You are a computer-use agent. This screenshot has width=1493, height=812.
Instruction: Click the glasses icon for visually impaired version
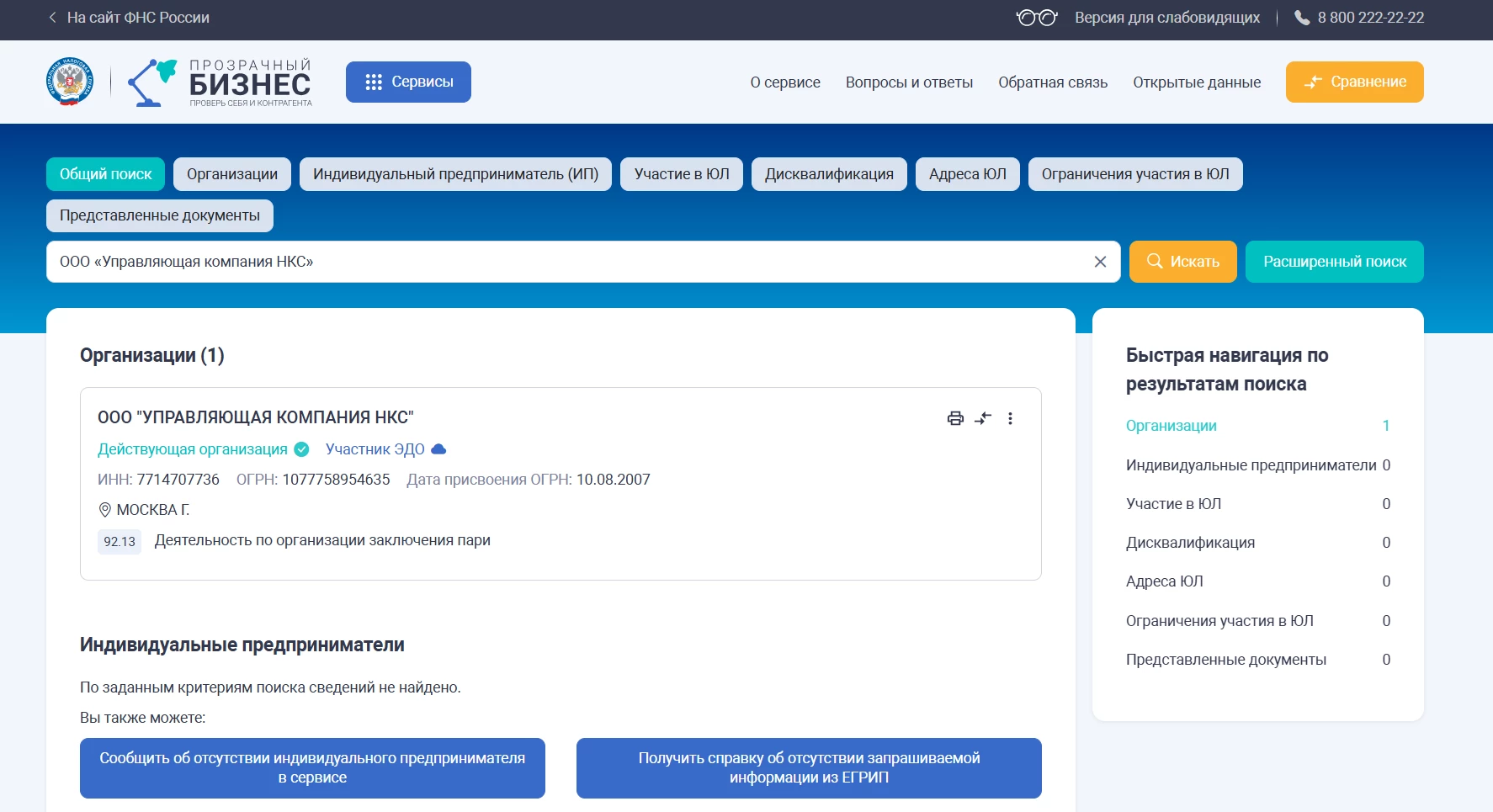pos(1036,18)
